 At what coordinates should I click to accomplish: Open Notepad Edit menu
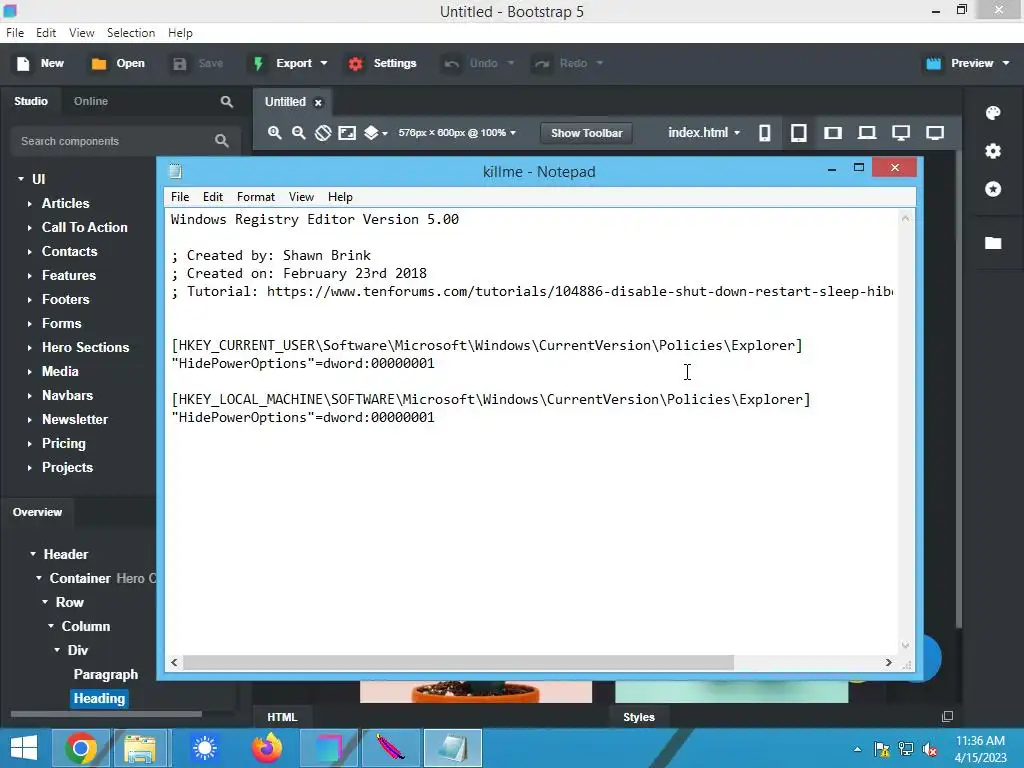[x=212, y=197]
